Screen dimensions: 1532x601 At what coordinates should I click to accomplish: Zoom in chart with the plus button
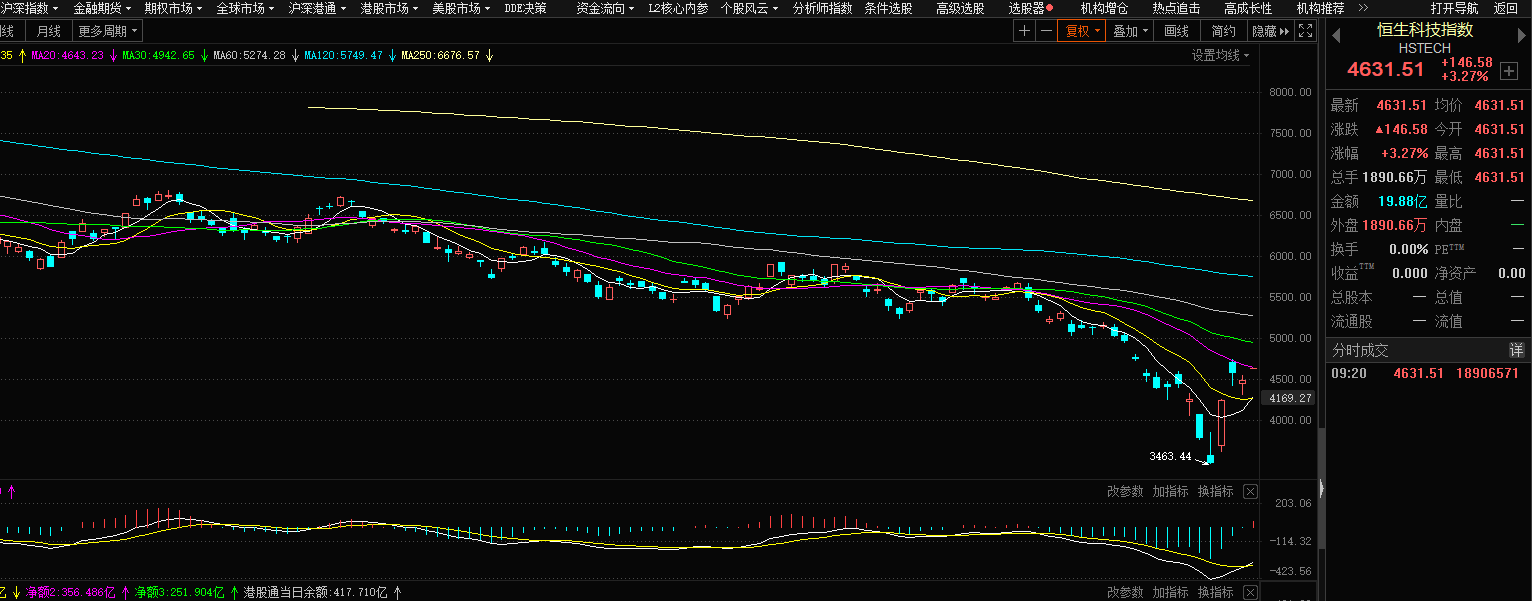[x=1024, y=31]
